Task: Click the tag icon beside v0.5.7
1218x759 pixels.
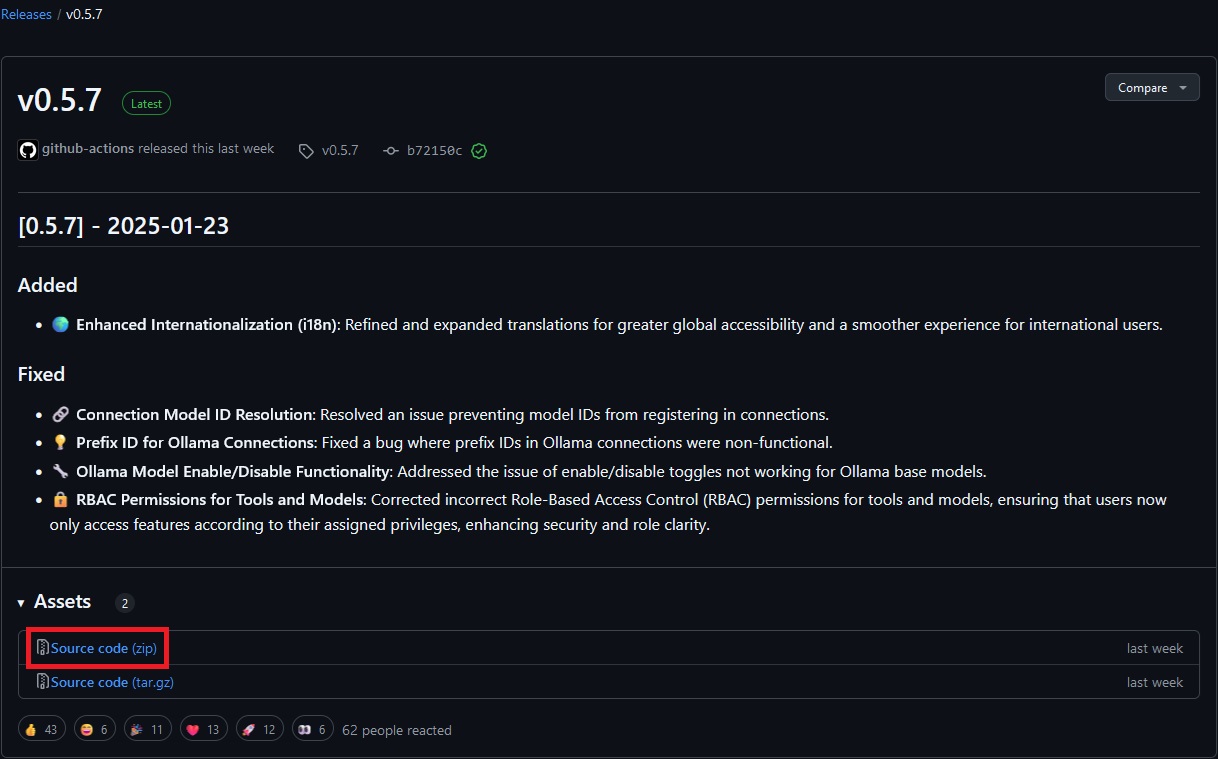Action: 306,151
